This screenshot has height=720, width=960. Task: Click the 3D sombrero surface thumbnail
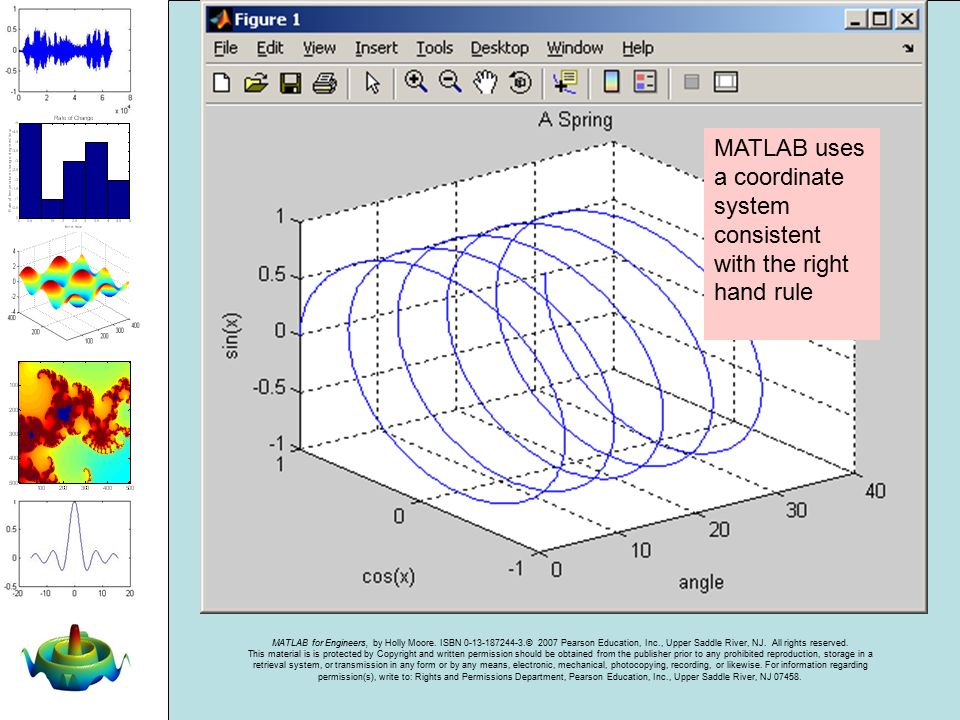pyautogui.click(x=75, y=660)
